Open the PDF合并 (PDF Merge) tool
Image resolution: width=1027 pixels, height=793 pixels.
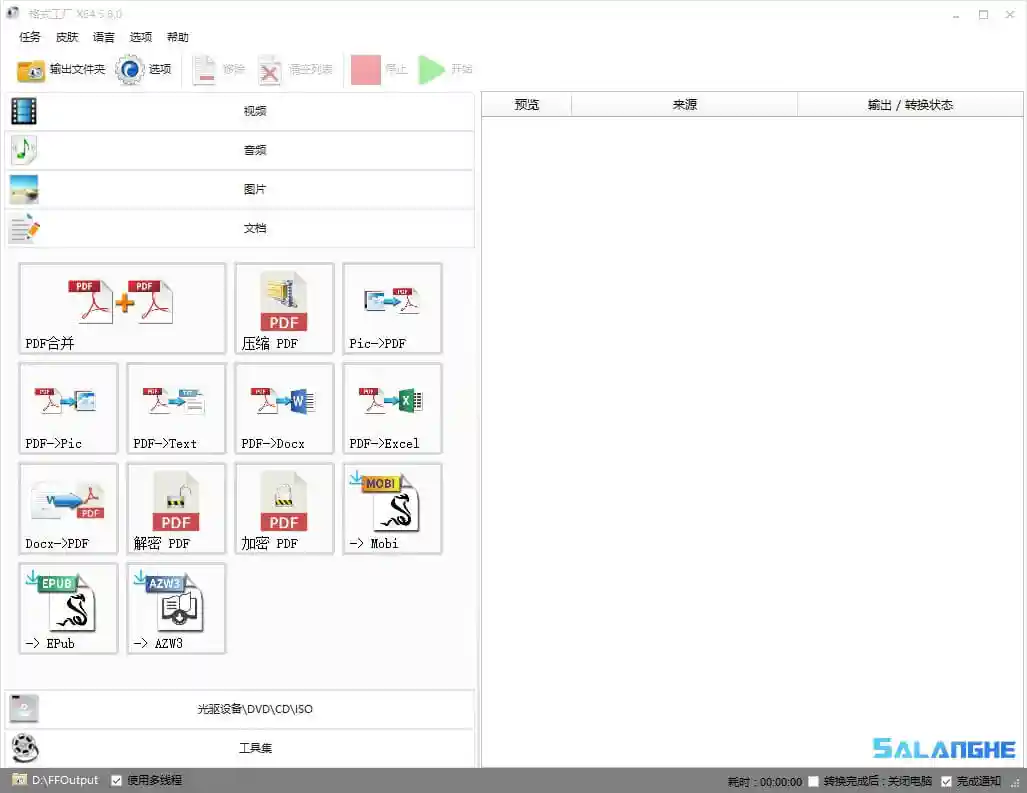(120, 308)
